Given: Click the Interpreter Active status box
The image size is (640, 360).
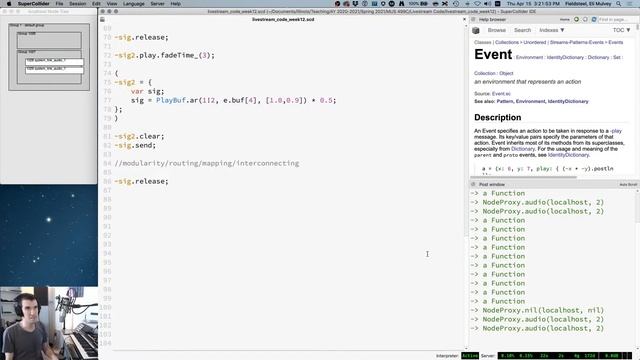Looking at the screenshot, I should 470,356.
